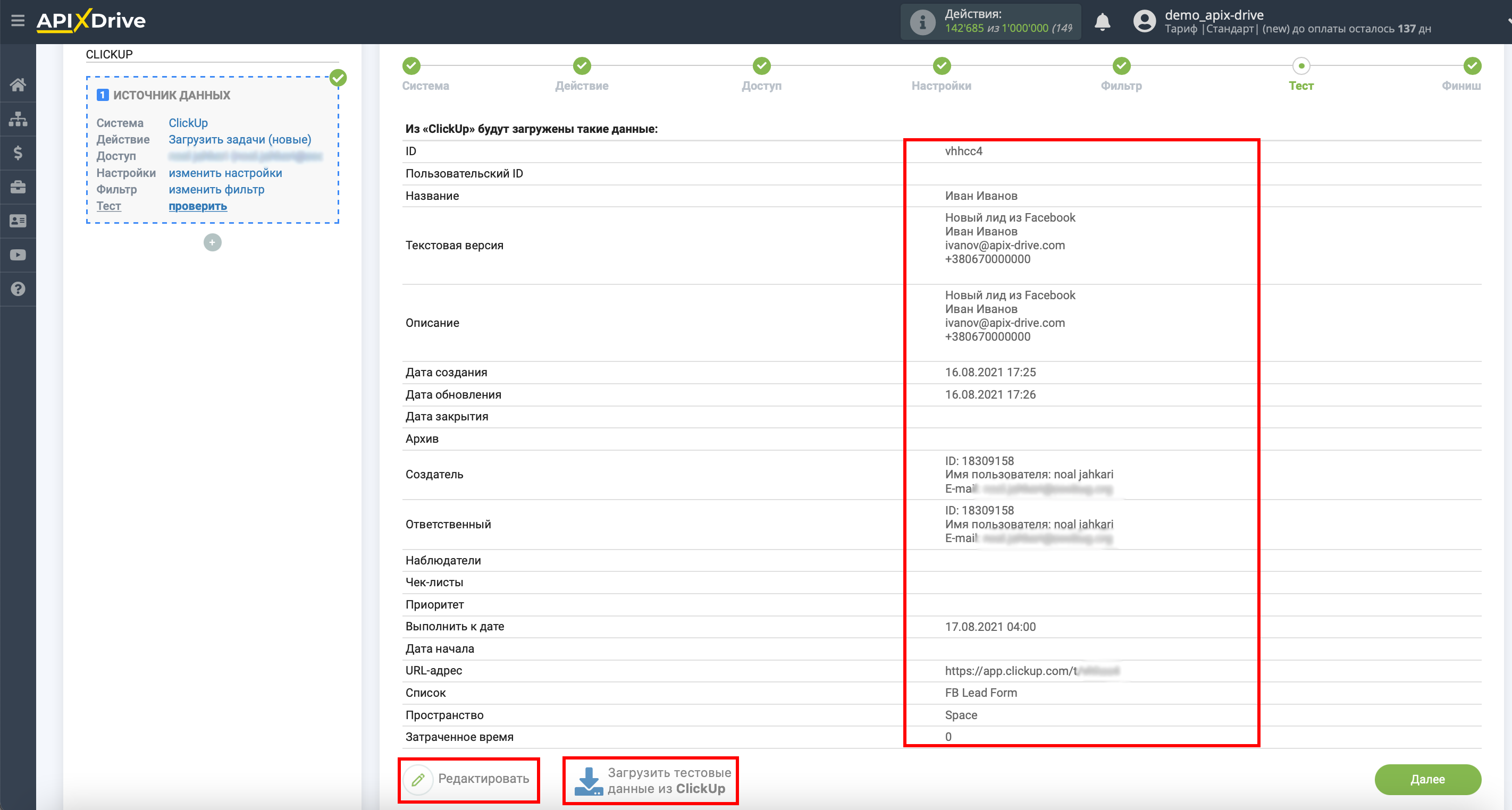Click изменить фильтр link
The width and height of the screenshot is (1512, 810).
click(216, 190)
